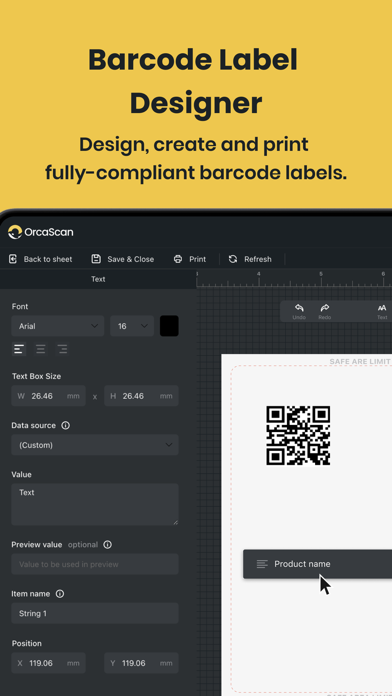Click the Refresh arrows icon

(233, 259)
